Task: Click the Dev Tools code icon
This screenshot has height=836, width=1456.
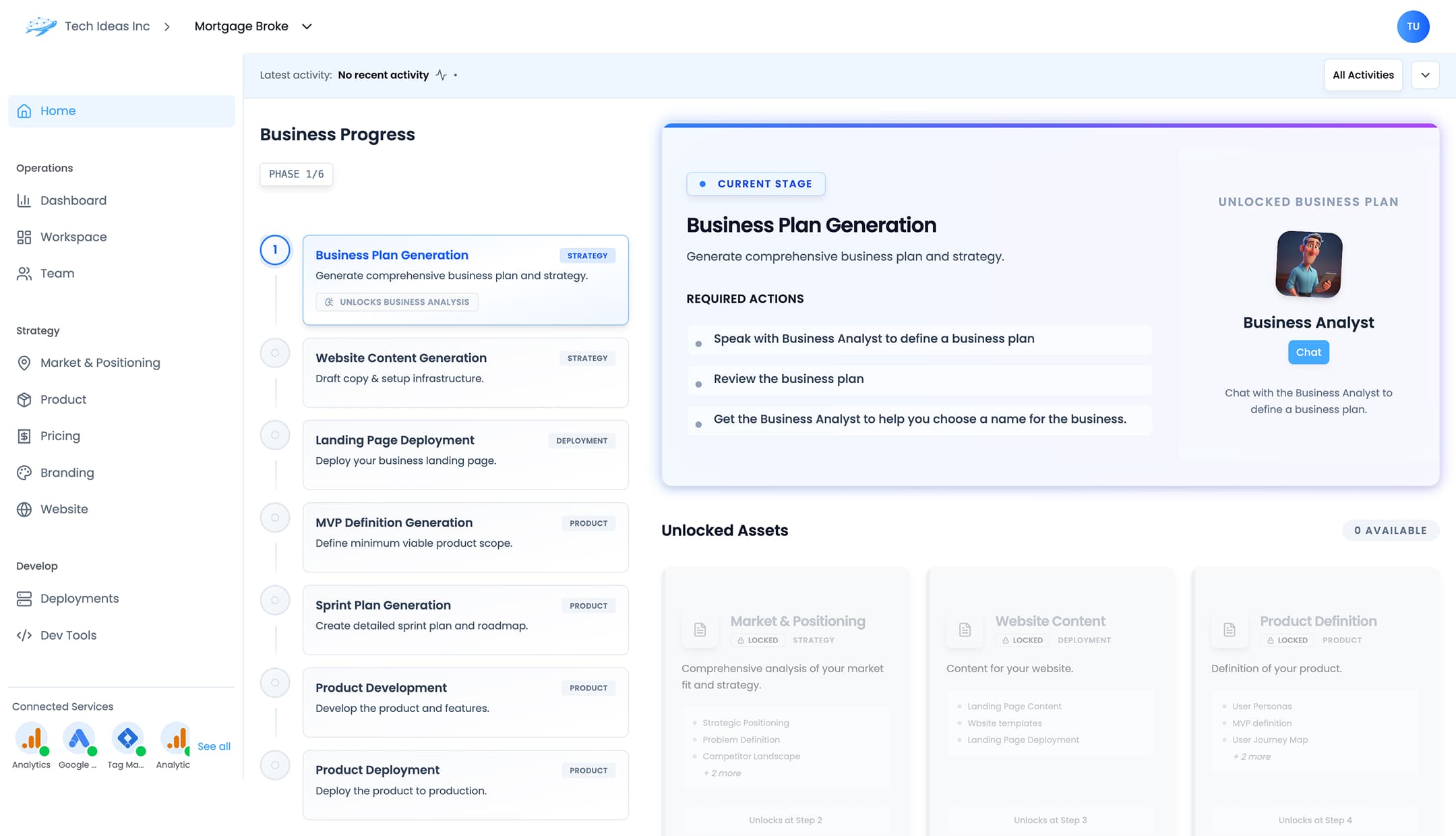Action: 24,635
